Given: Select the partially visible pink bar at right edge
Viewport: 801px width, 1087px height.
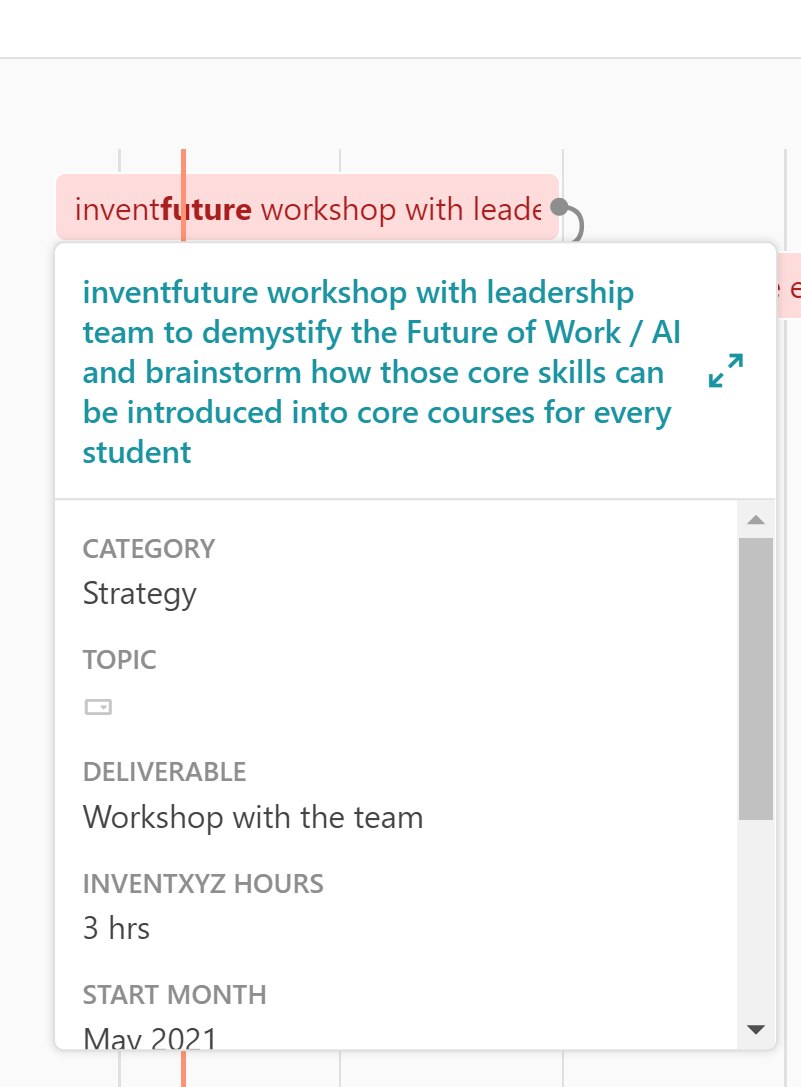Looking at the screenshot, I should tap(789, 286).
